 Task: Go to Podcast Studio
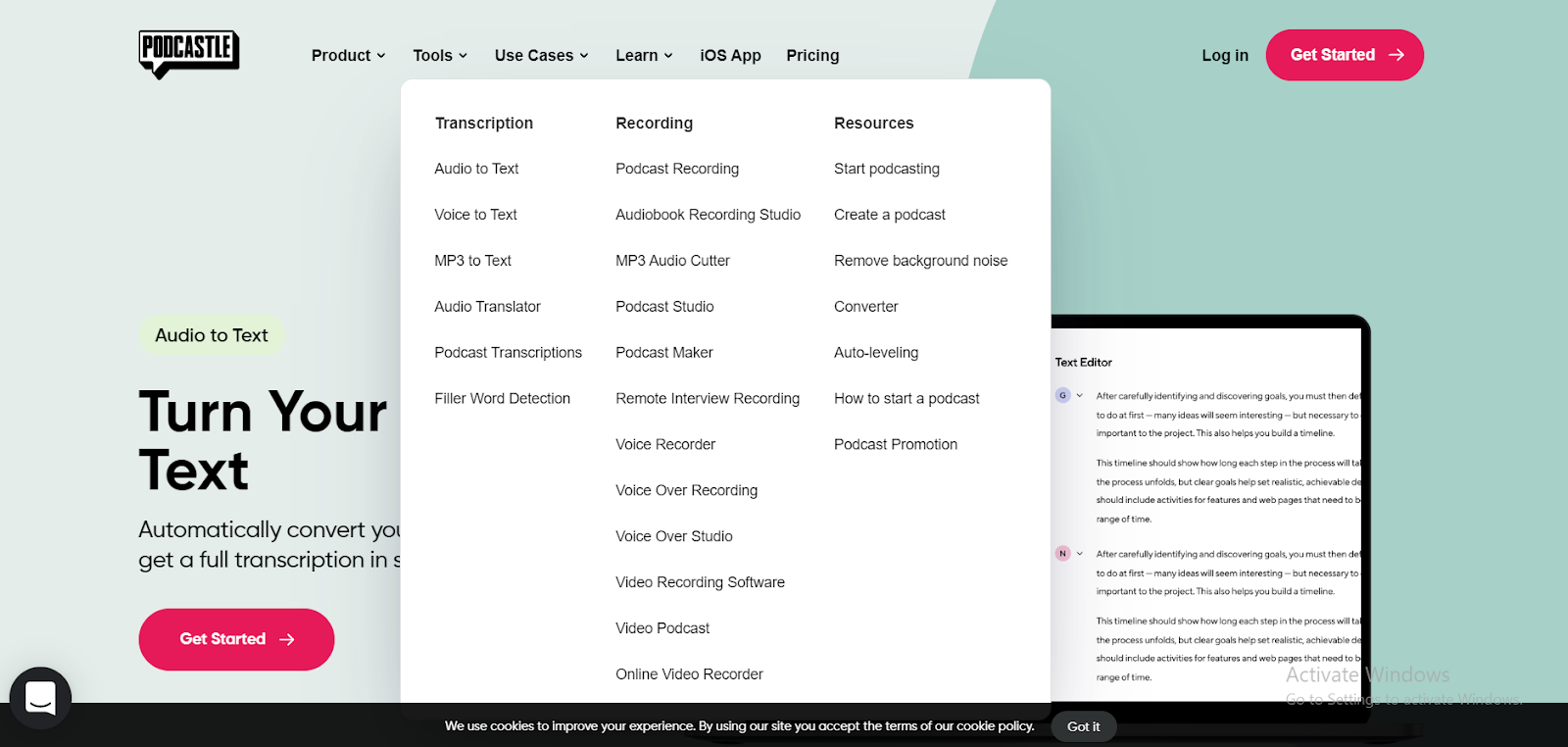pos(664,307)
